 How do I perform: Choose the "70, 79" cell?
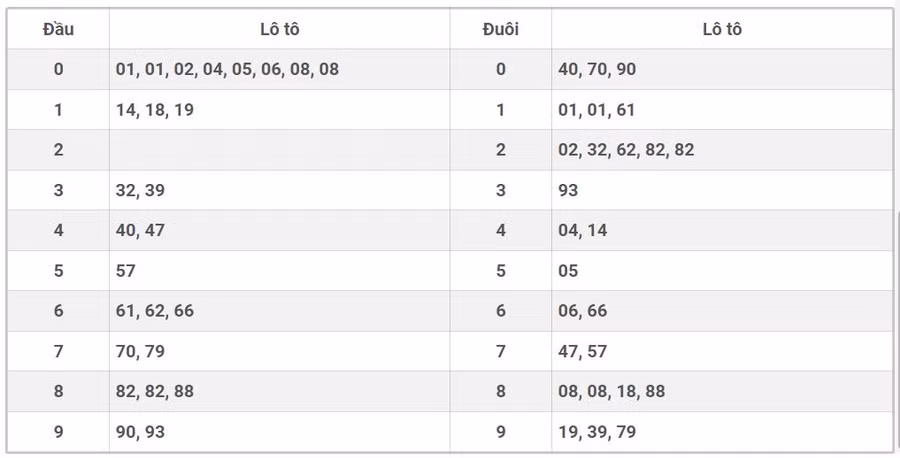tap(140, 351)
